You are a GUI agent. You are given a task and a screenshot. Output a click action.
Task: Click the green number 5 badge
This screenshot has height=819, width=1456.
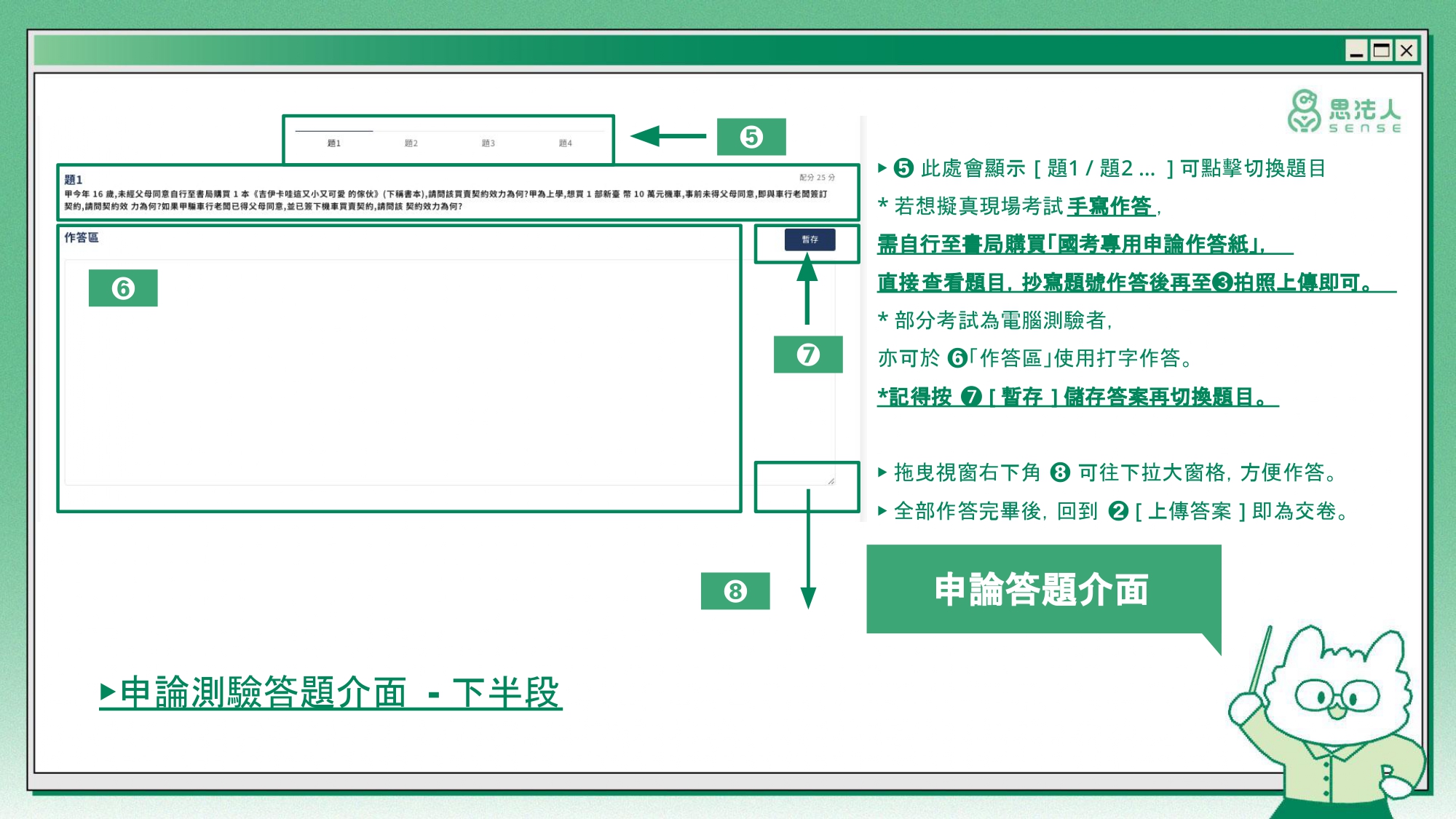751,137
